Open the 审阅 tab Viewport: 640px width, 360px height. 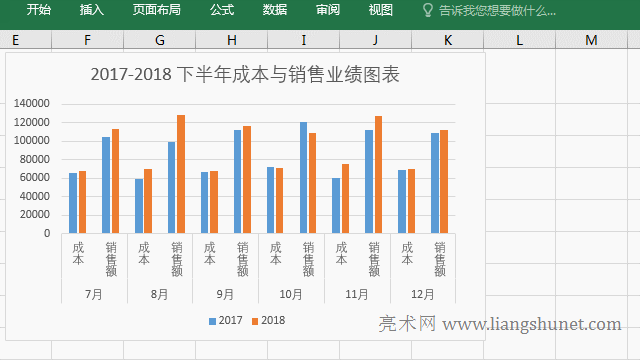click(x=328, y=10)
